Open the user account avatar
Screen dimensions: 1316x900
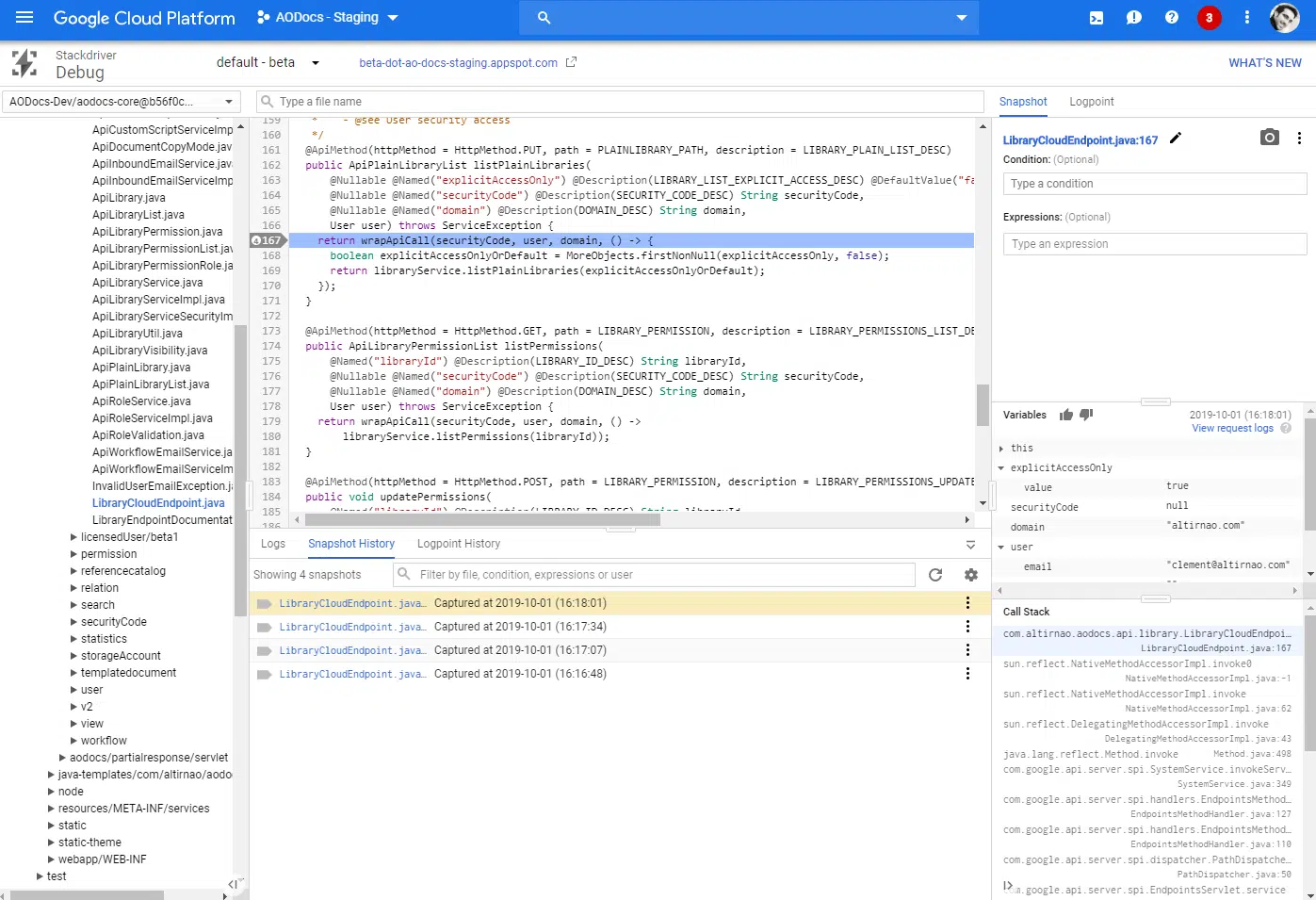[1285, 17]
